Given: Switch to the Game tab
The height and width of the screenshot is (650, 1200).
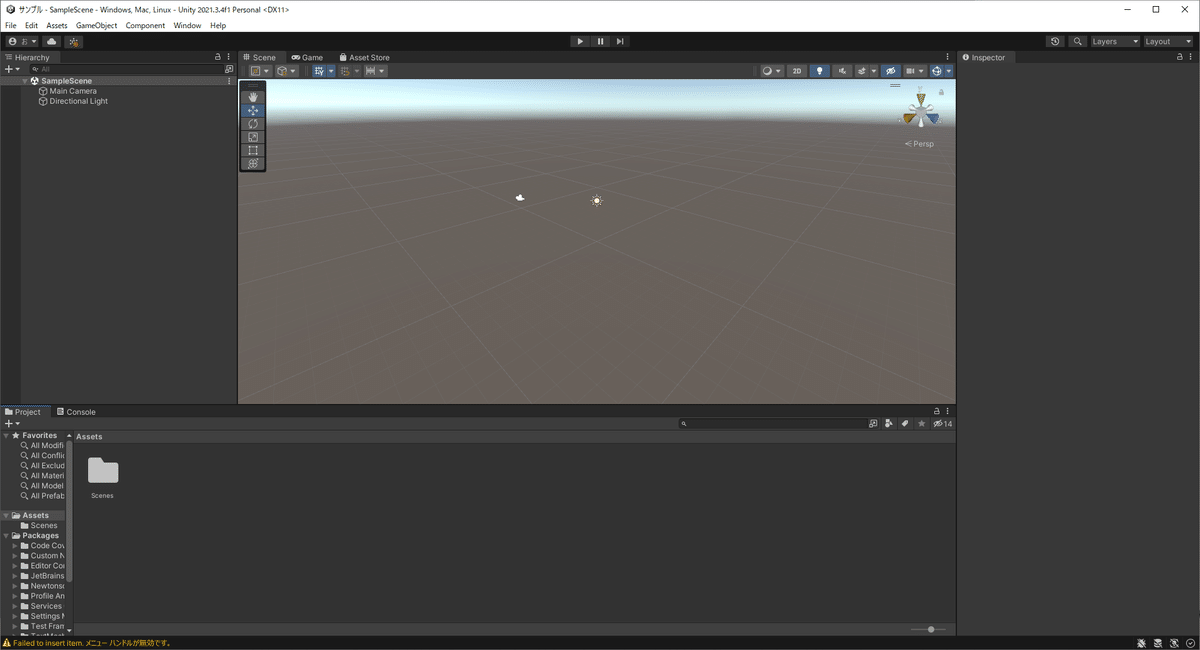Looking at the screenshot, I should pyautogui.click(x=307, y=57).
